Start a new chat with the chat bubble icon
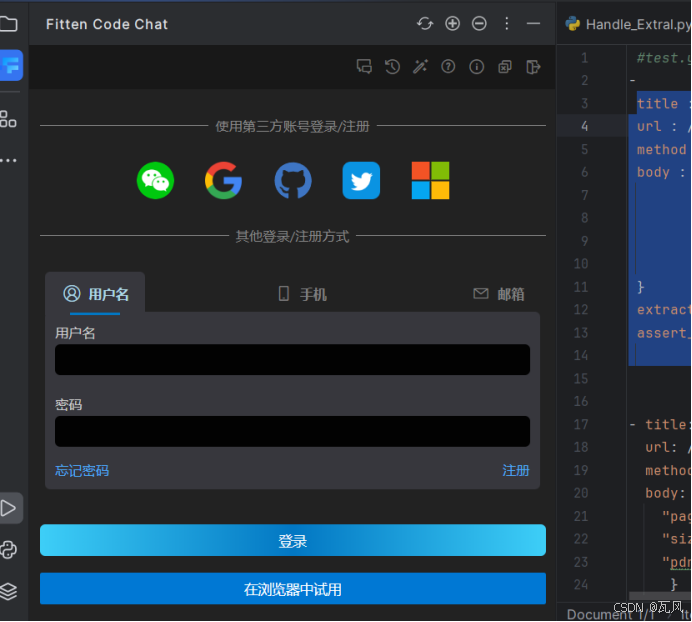 (x=364, y=67)
